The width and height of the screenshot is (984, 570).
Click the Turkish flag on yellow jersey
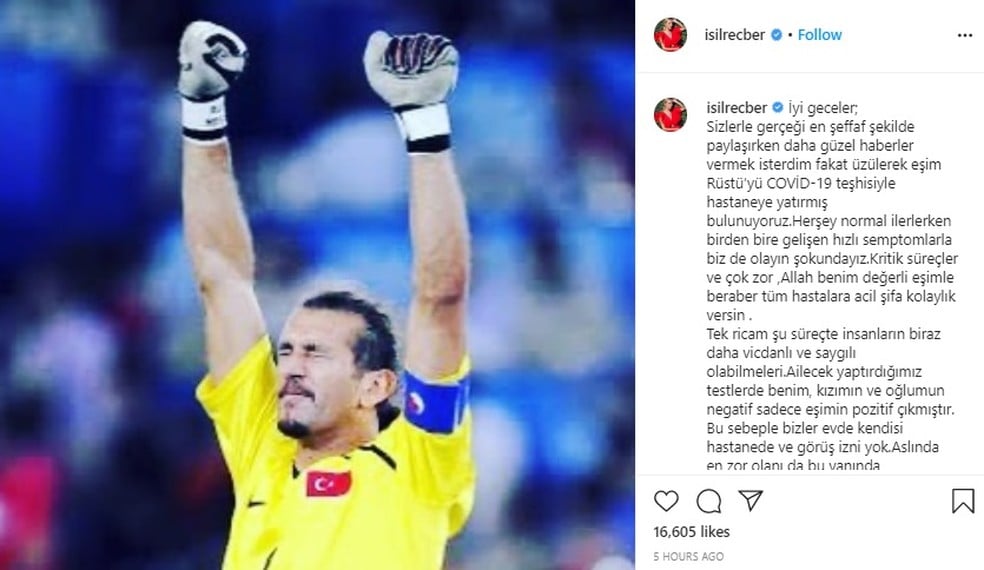328,483
